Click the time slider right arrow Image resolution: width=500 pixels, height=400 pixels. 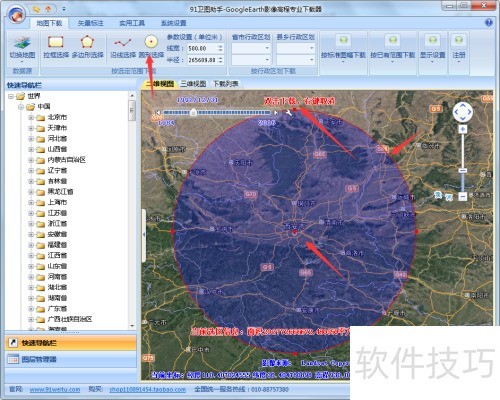click(276, 113)
